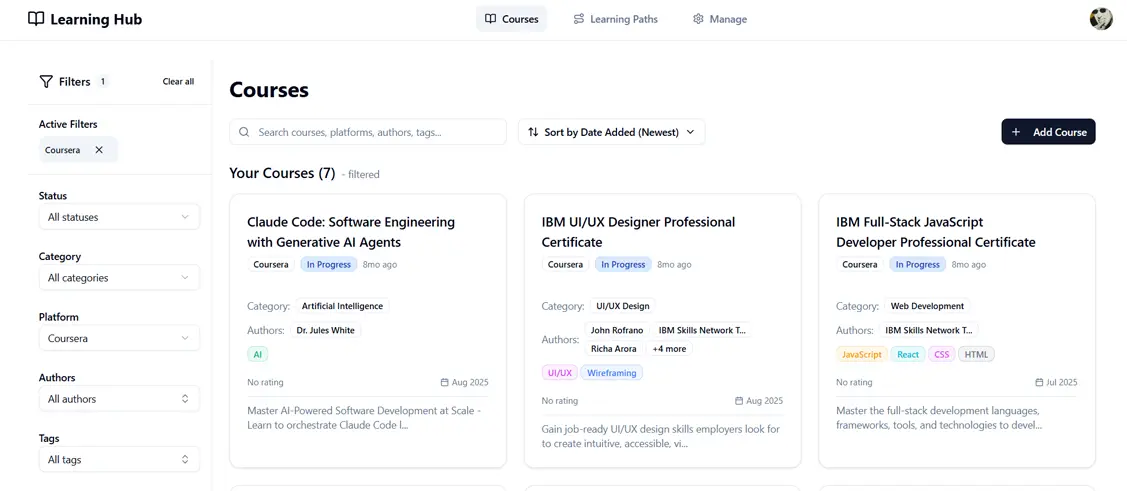Screen dimensions: 1127x491
Task: Click the John Rofrano author chip
Action: pyautogui.click(x=617, y=331)
